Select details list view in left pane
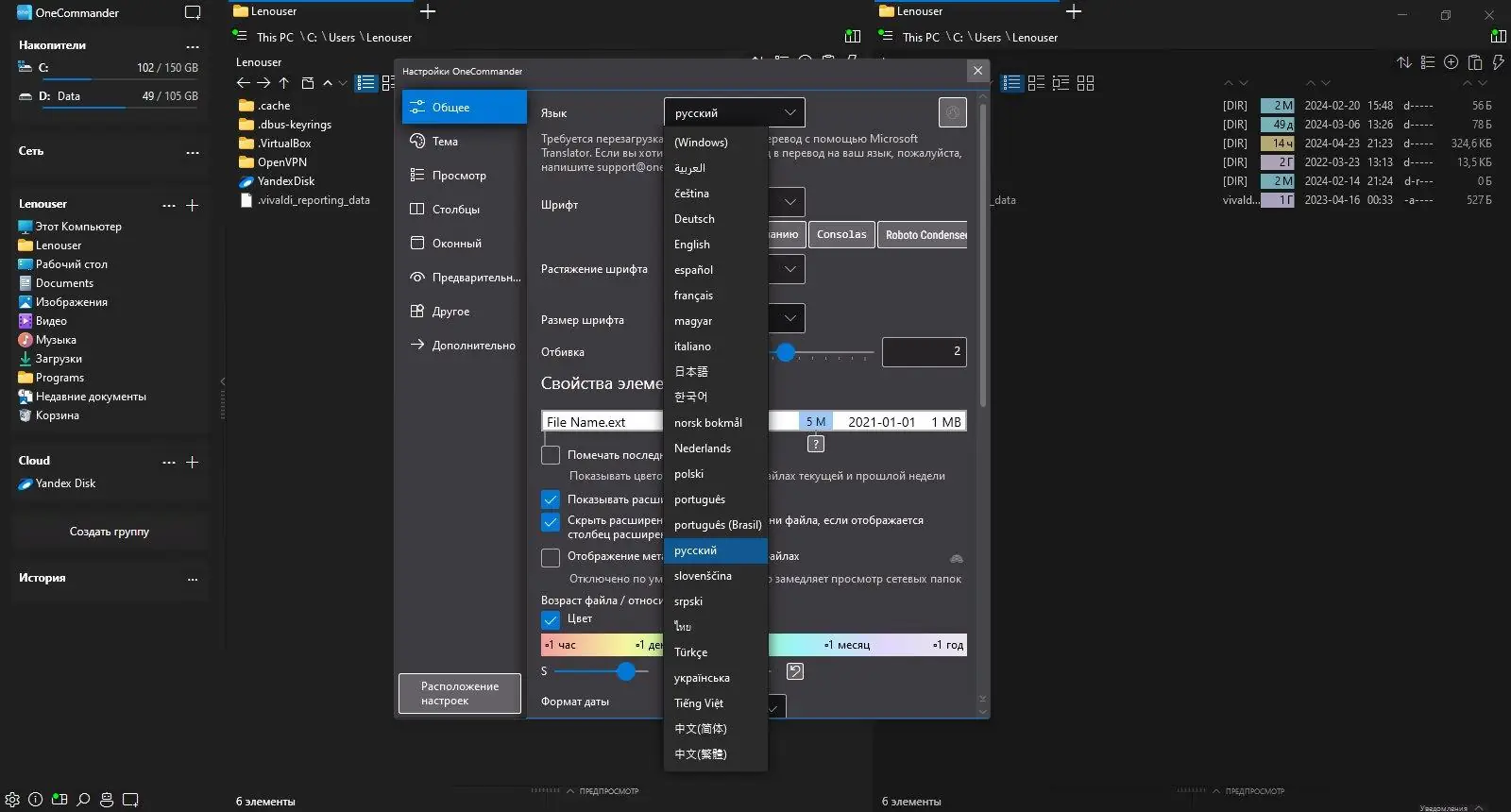 [x=366, y=83]
